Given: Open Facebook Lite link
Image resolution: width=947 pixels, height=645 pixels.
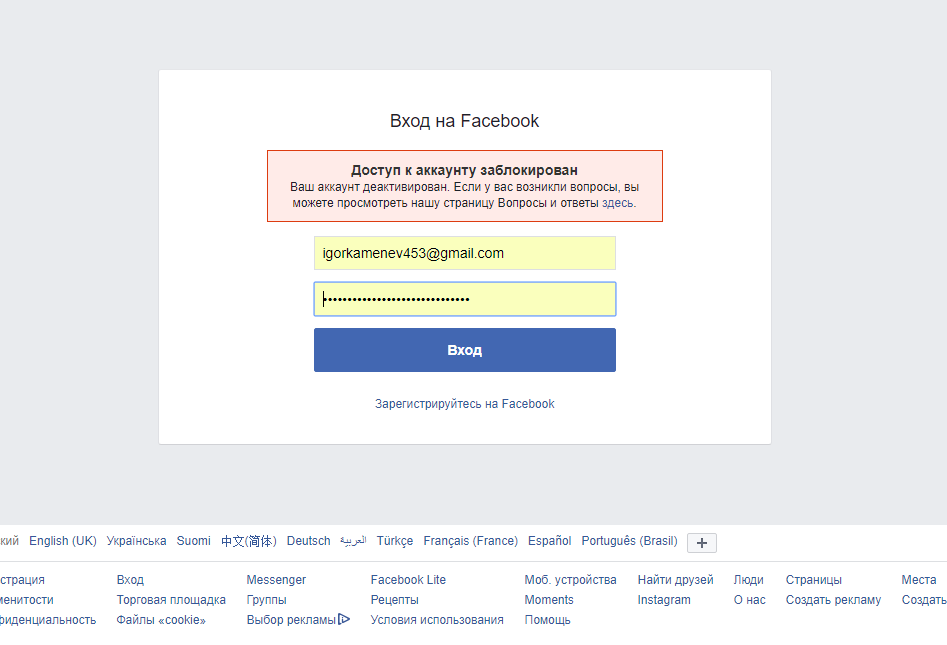Looking at the screenshot, I should pyautogui.click(x=408, y=580).
